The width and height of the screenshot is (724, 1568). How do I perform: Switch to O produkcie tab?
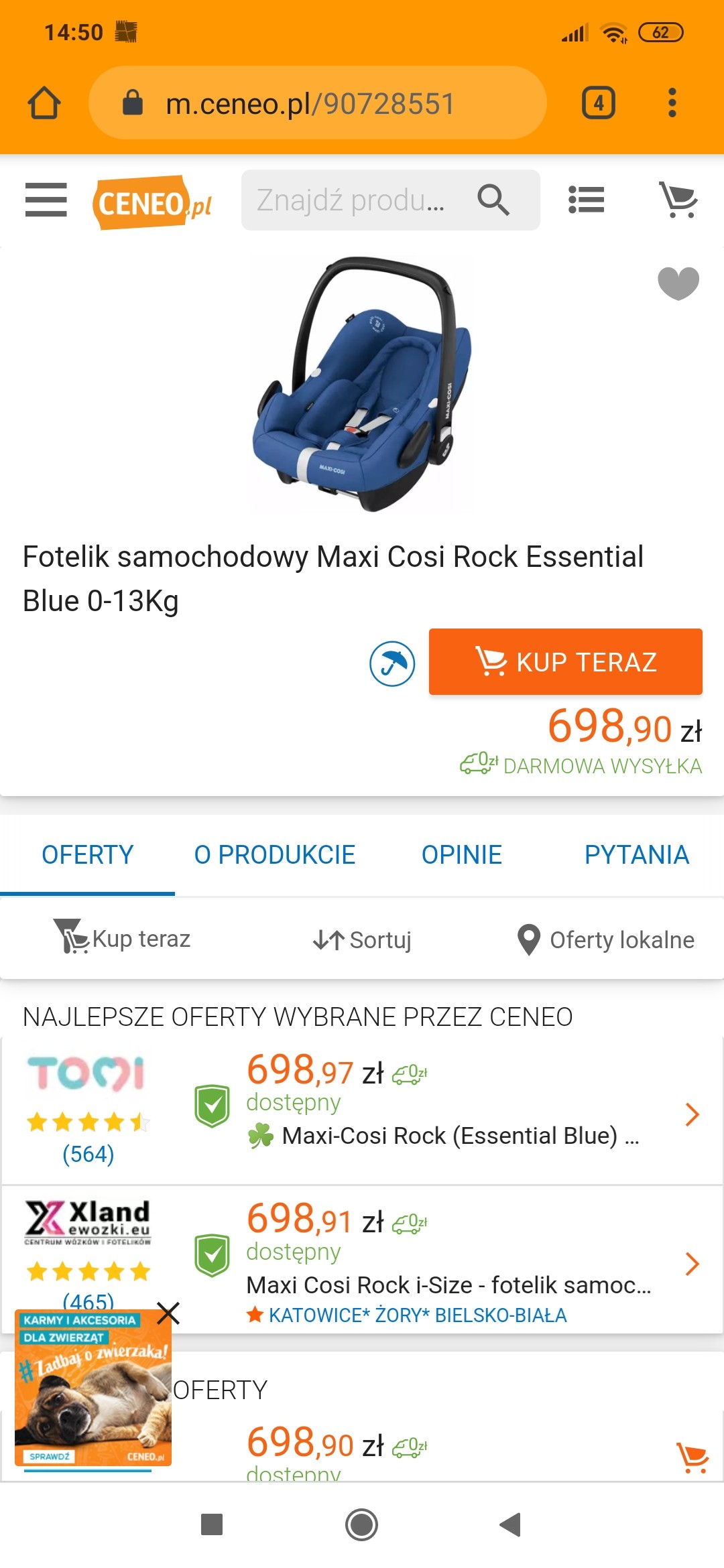pyautogui.click(x=274, y=855)
